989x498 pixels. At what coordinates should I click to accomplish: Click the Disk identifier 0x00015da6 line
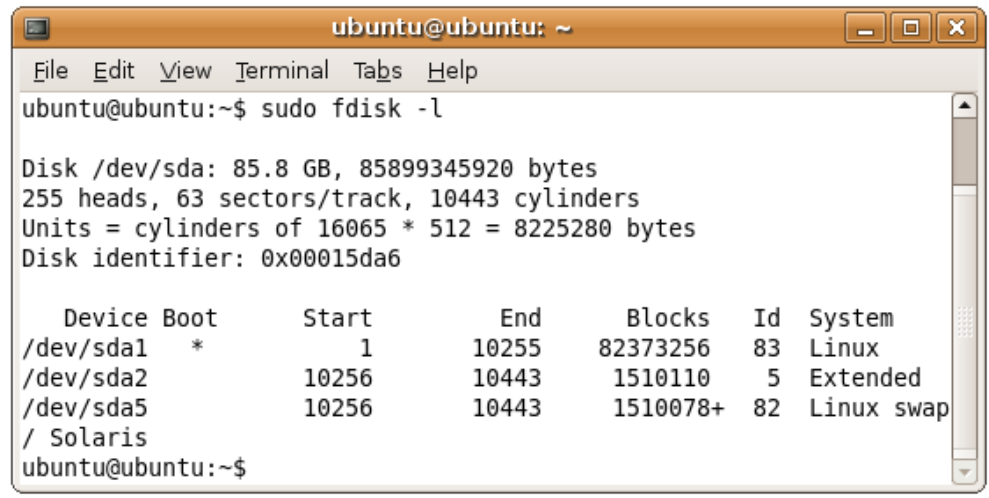pyautogui.click(x=211, y=259)
